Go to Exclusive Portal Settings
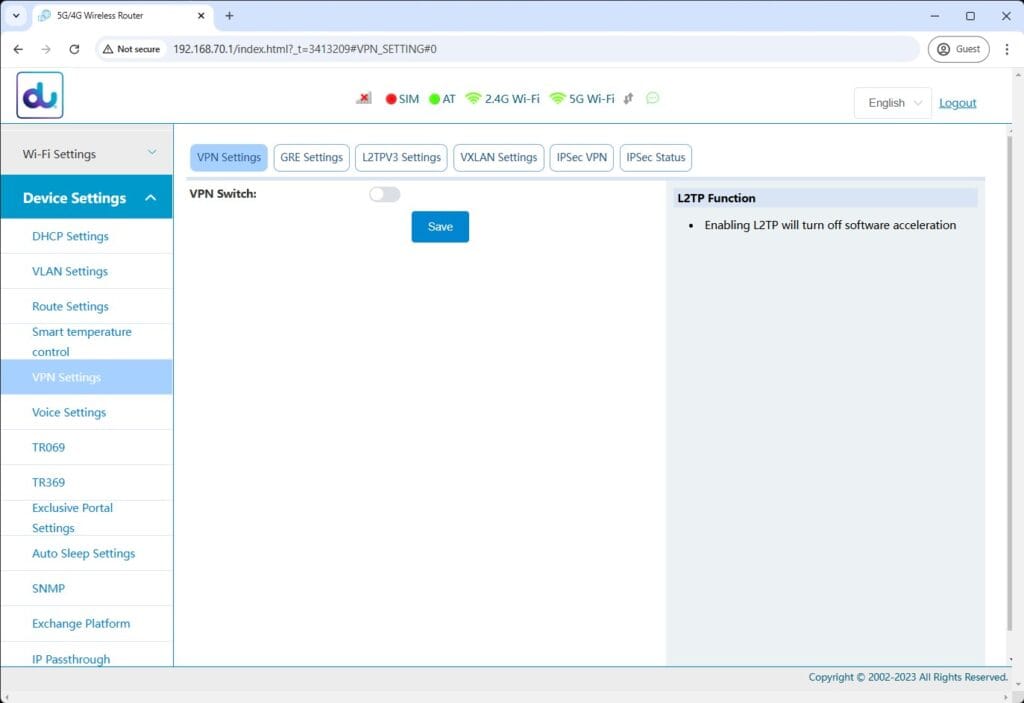 coord(87,518)
